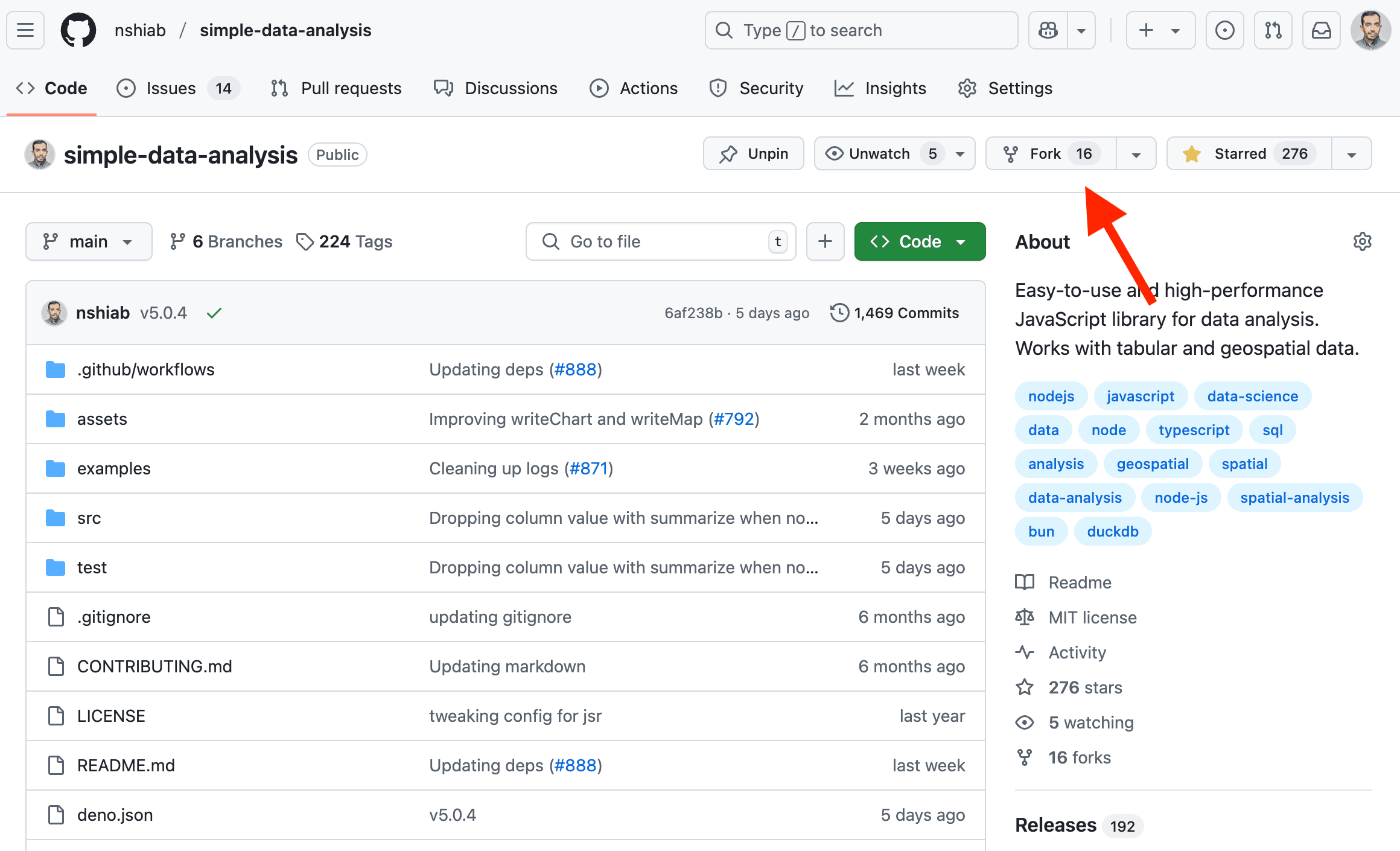Image resolution: width=1400 pixels, height=851 pixels.
Task: Click the duckdb topic tag
Action: (1112, 531)
